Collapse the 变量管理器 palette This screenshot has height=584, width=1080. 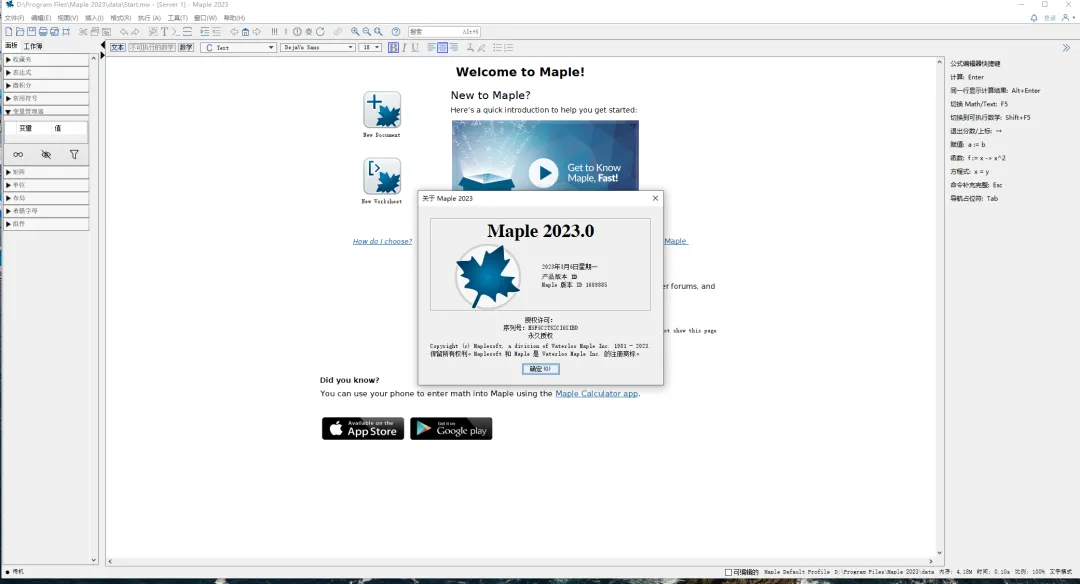click(x=46, y=111)
